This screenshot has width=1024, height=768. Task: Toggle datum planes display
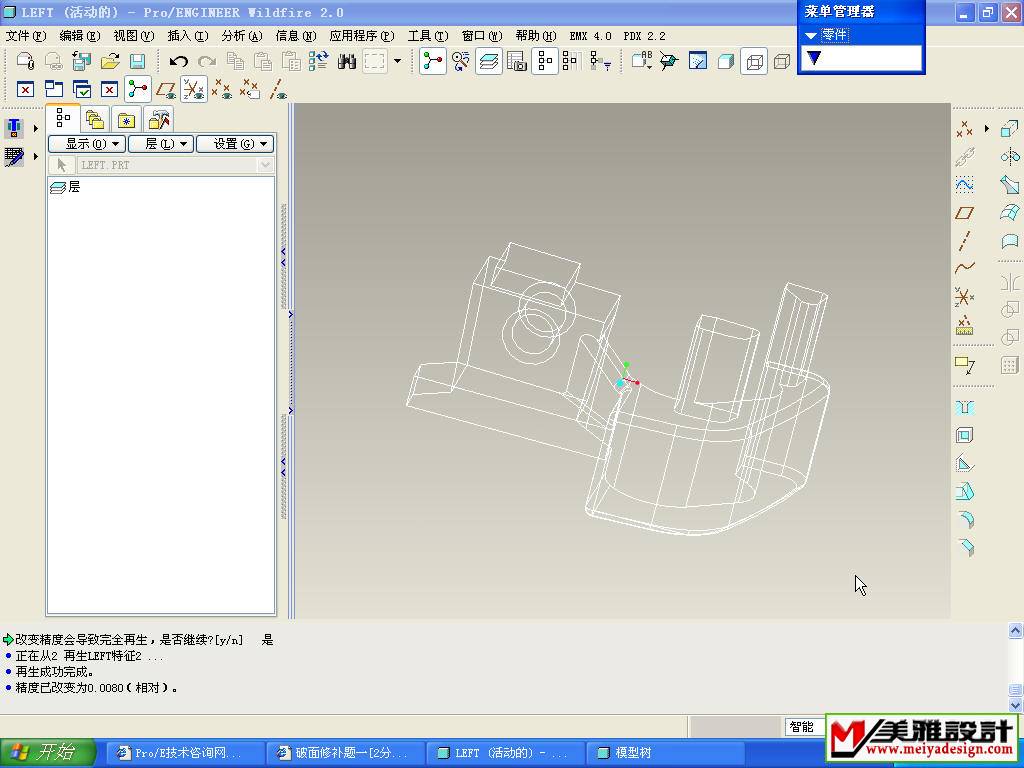point(166,90)
